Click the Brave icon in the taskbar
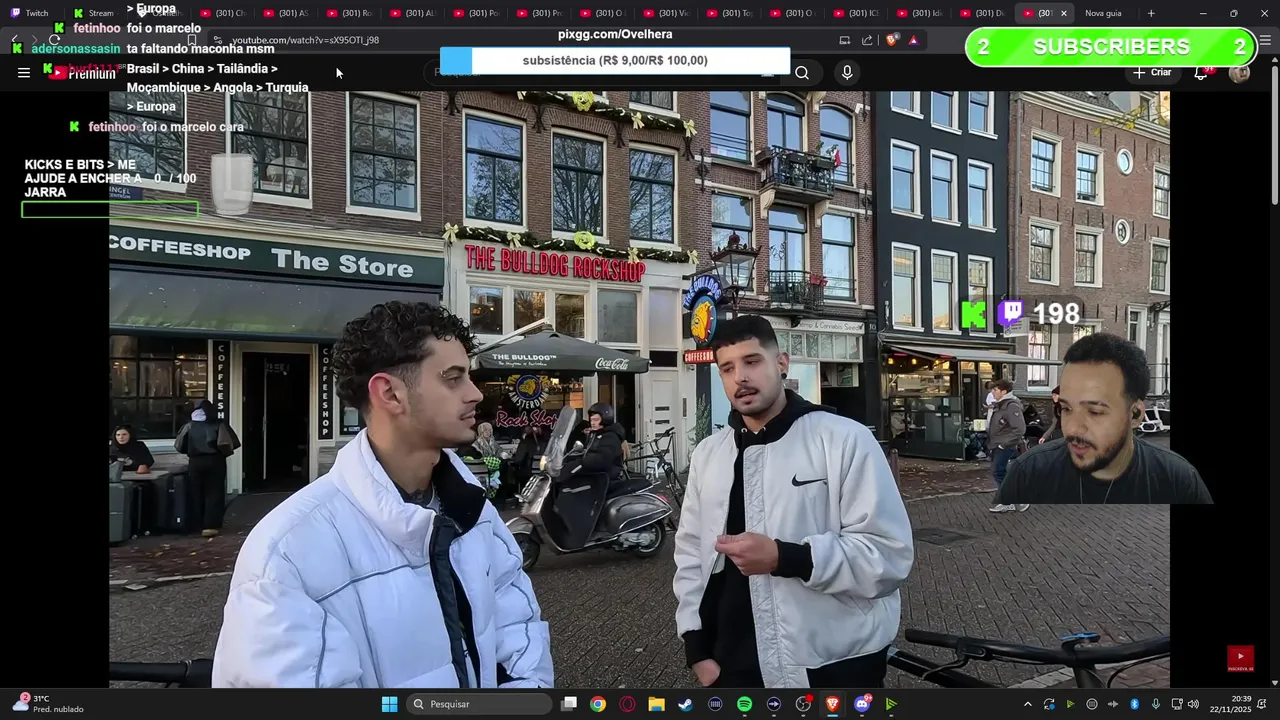Screen dimensions: 1280x720 832,704
